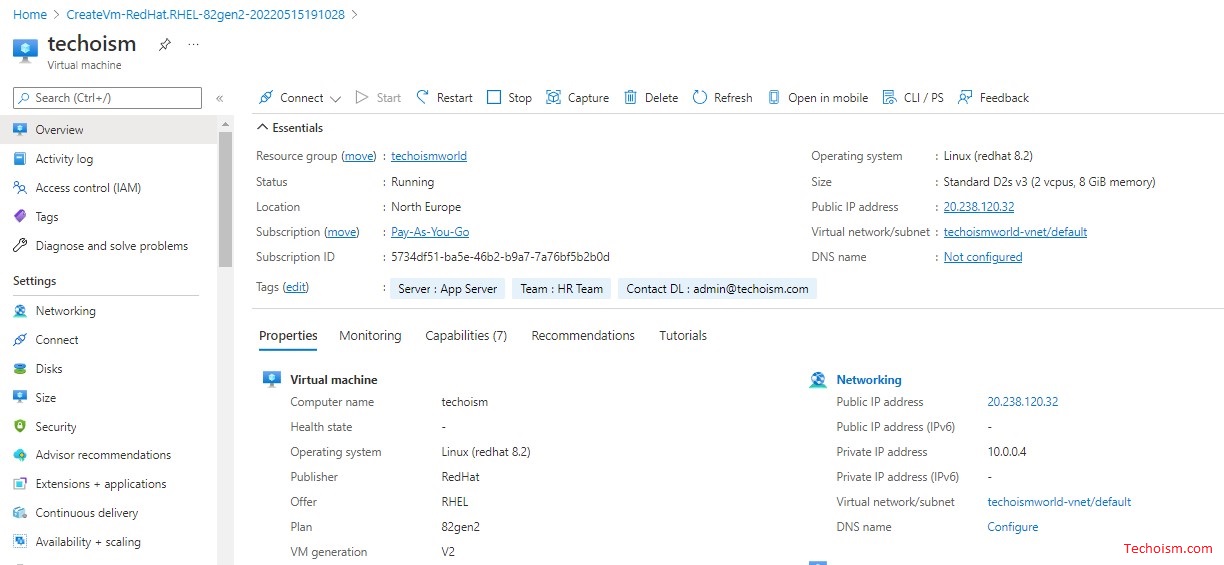The width and height of the screenshot is (1224, 565).
Task: Click the Start button in the toolbar
Action: tap(378, 98)
